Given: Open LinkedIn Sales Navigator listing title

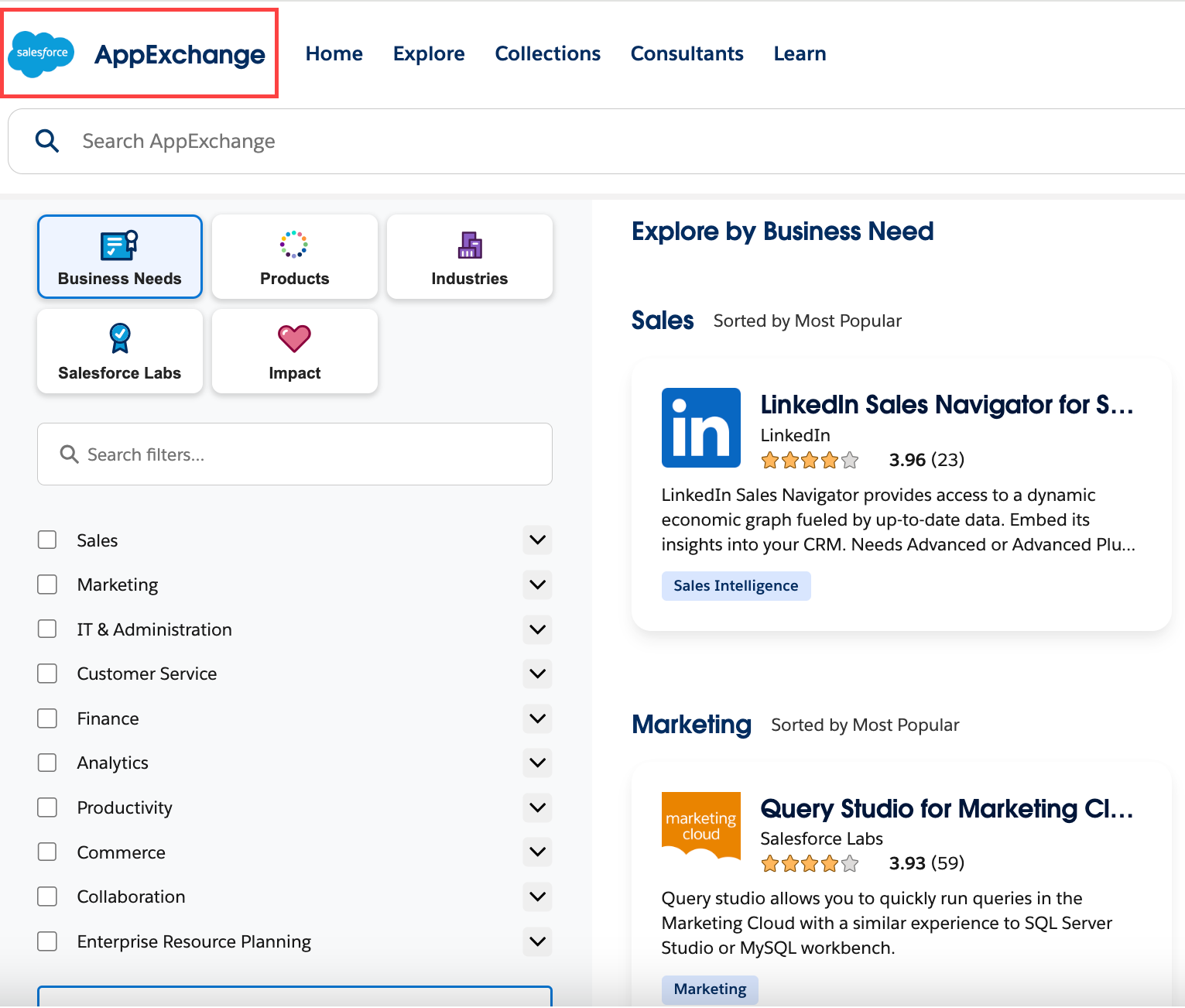Looking at the screenshot, I should click(947, 404).
